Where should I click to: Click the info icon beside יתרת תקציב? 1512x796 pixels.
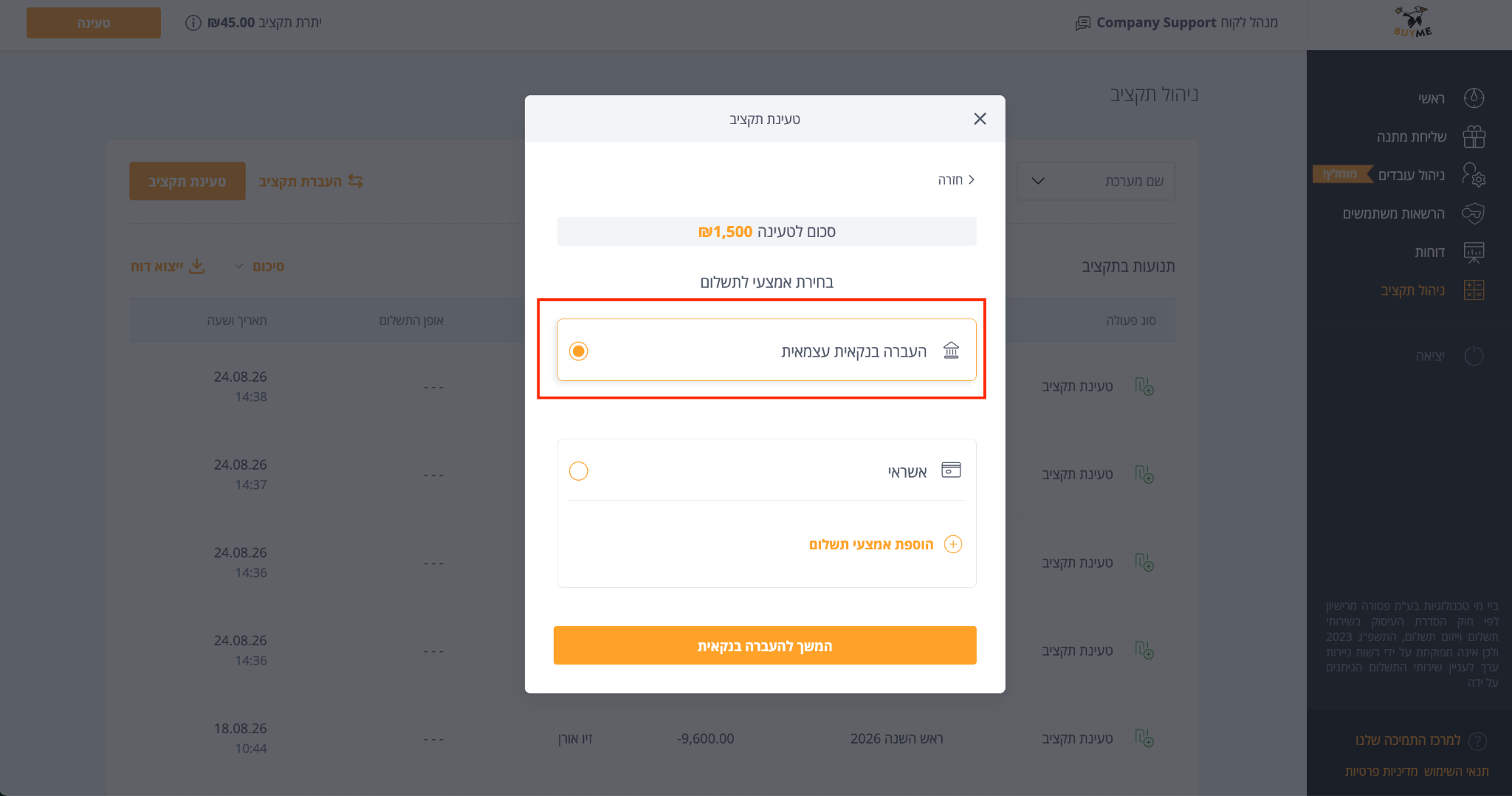click(193, 23)
